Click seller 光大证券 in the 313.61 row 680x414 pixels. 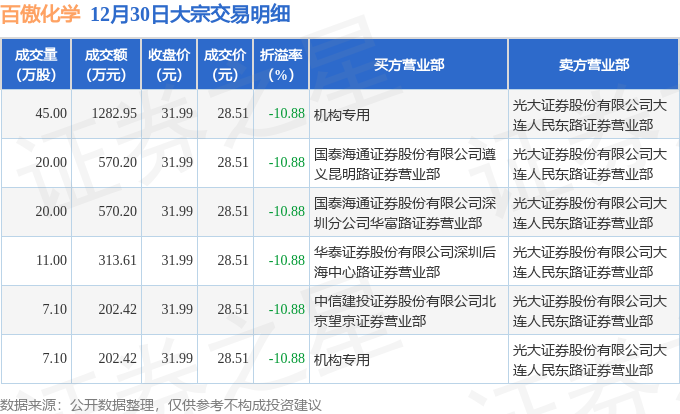coord(589,262)
